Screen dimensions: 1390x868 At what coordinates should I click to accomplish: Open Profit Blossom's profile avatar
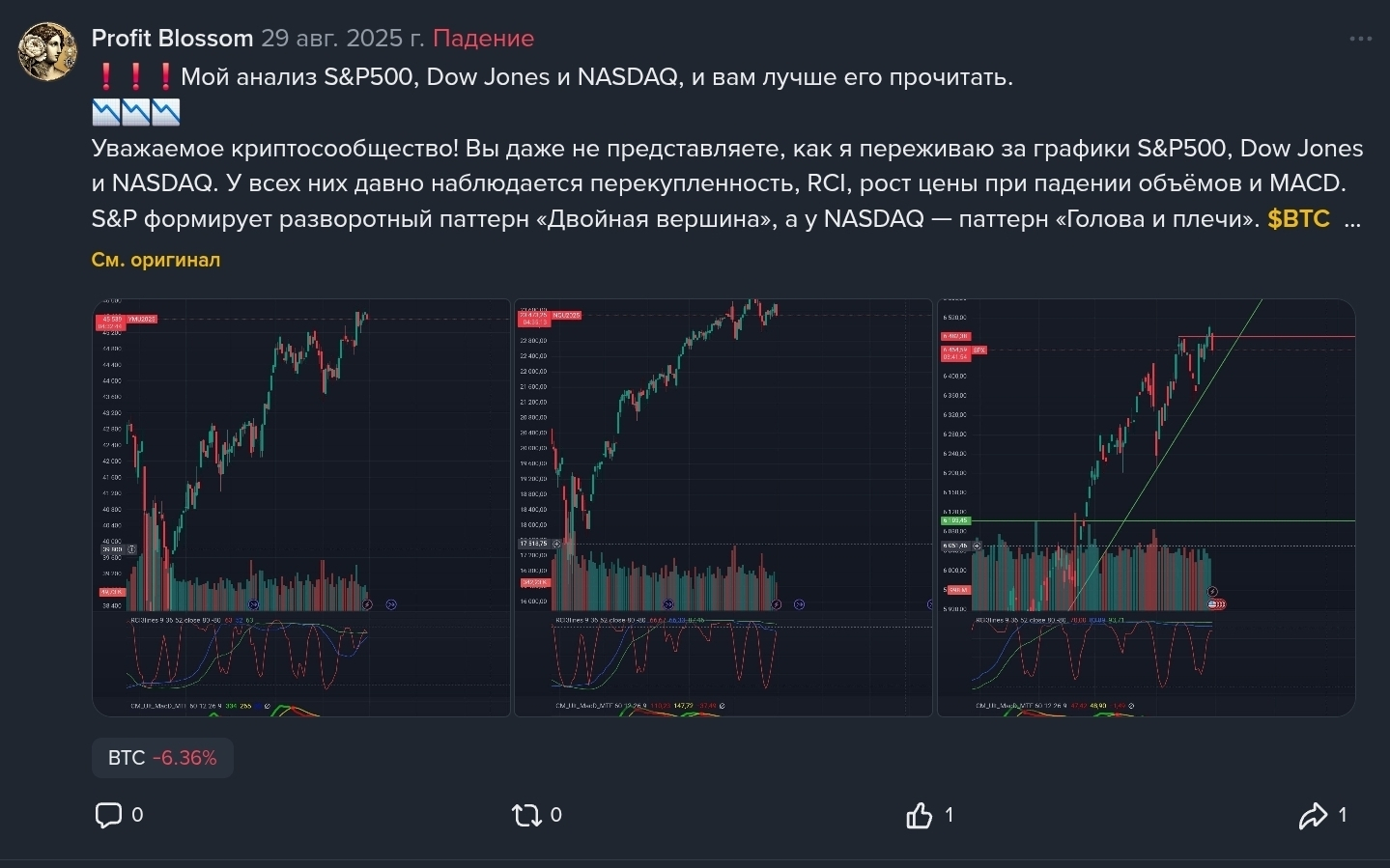click(47, 52)
